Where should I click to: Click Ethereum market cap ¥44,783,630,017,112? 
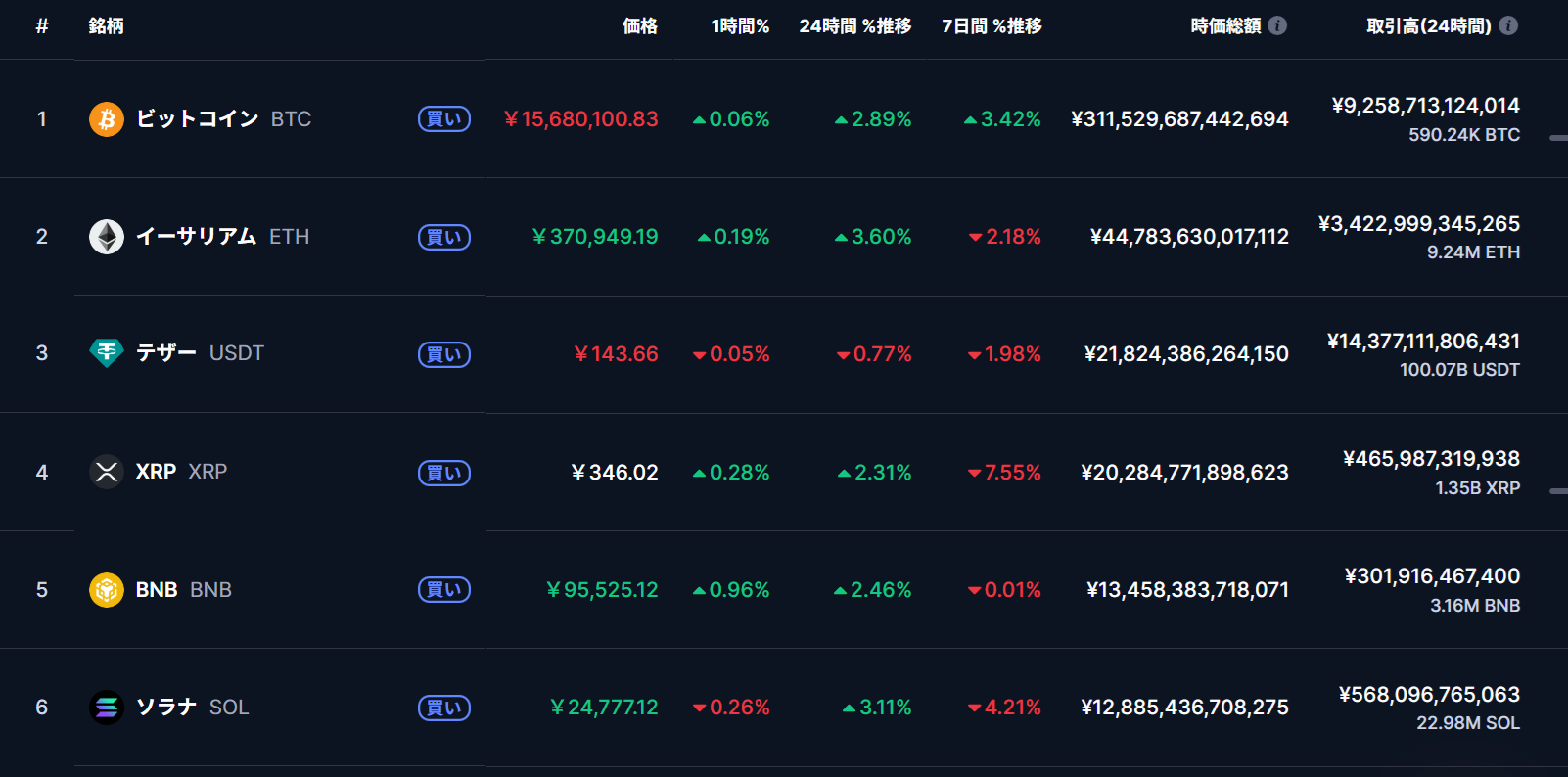1189,237
